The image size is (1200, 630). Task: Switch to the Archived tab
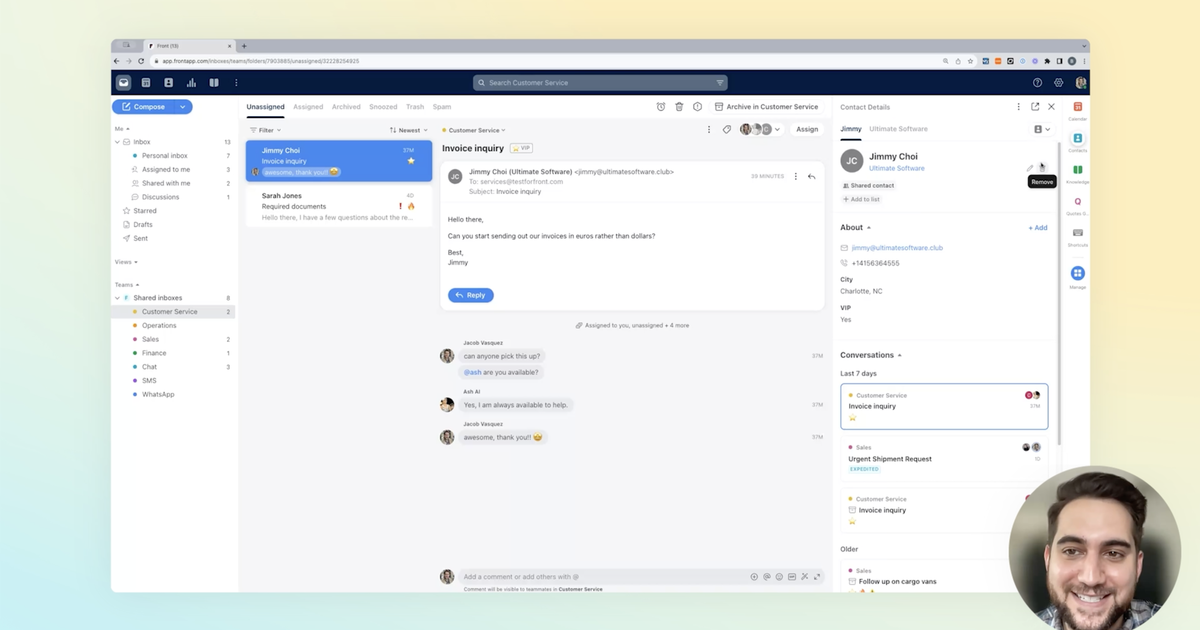tap(346, 107)
